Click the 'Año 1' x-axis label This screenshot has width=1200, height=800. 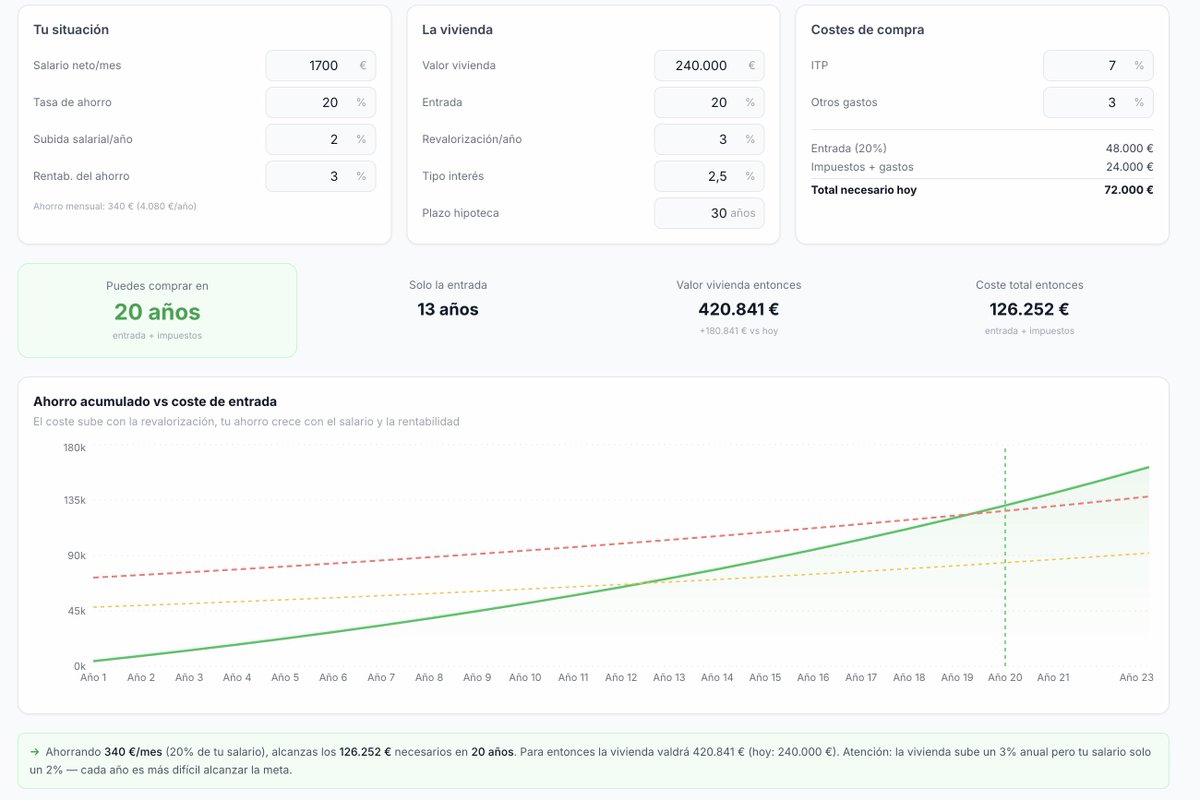coord(93,677)
